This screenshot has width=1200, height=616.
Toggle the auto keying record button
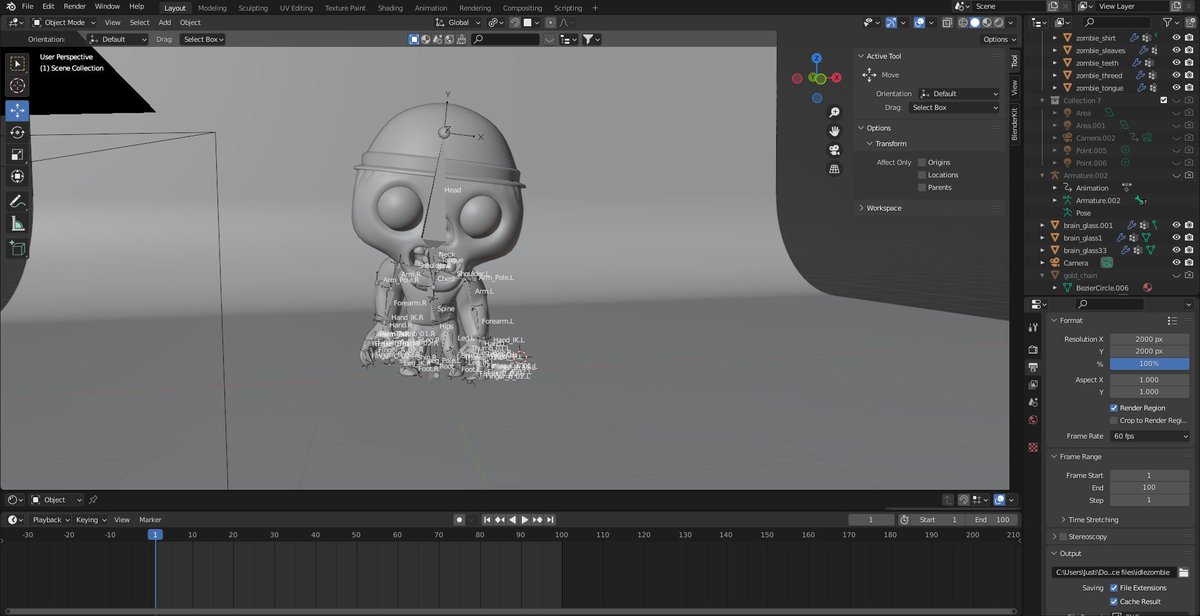(x=459, y=520)
